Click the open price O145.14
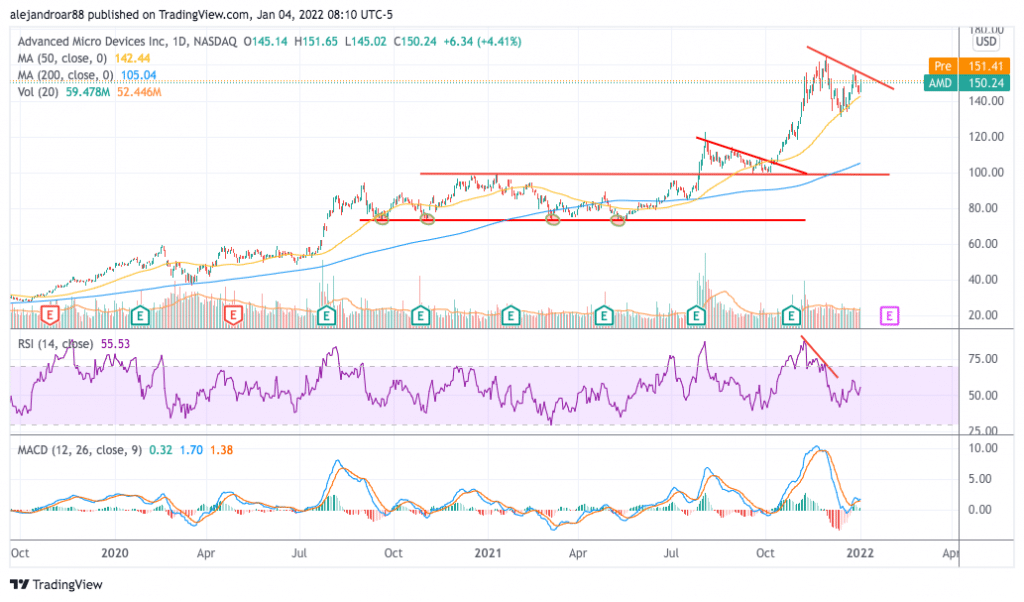This screenshot has width=1024, height=602. click(x=266, y=42)
